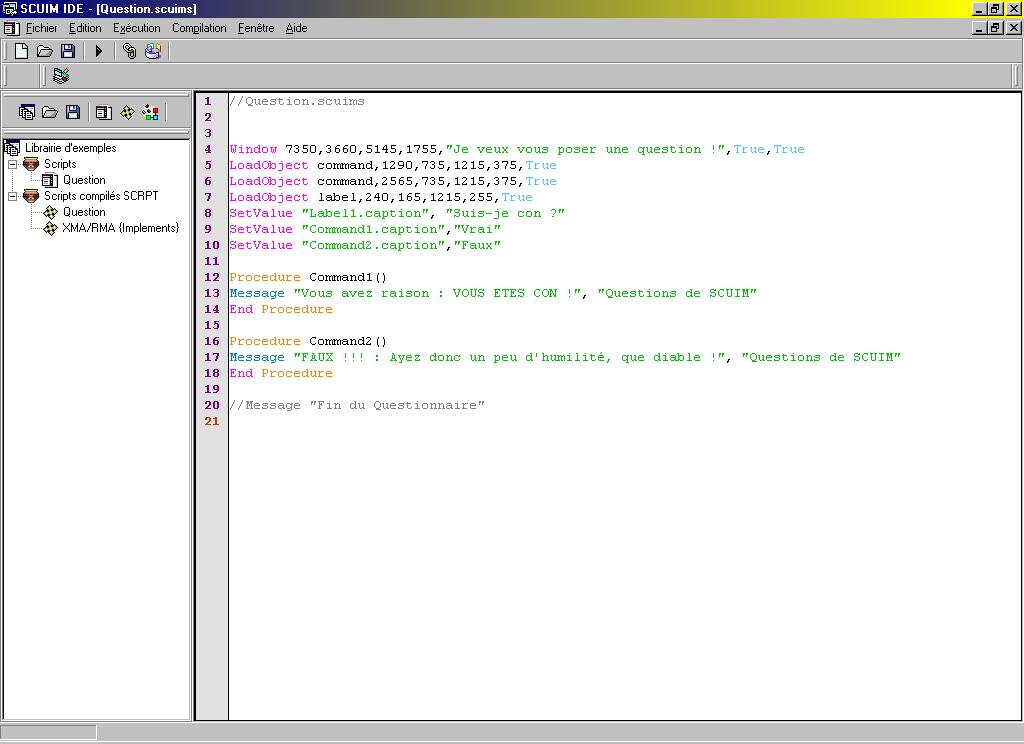Open the Aide menu
This screenshot has width=1024, height=744.
[x=296, y=28]
